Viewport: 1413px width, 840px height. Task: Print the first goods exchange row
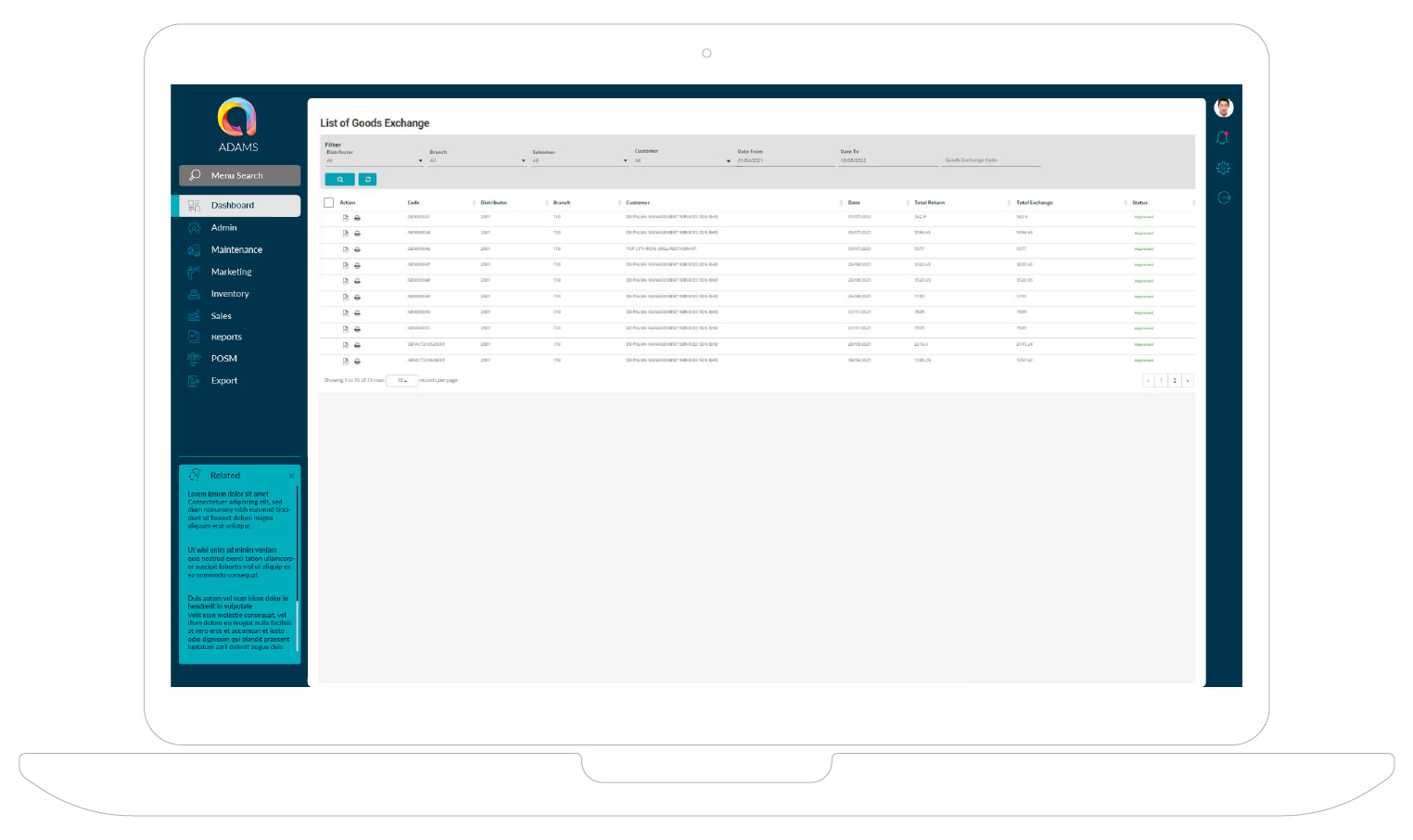(x=358, y=218)
